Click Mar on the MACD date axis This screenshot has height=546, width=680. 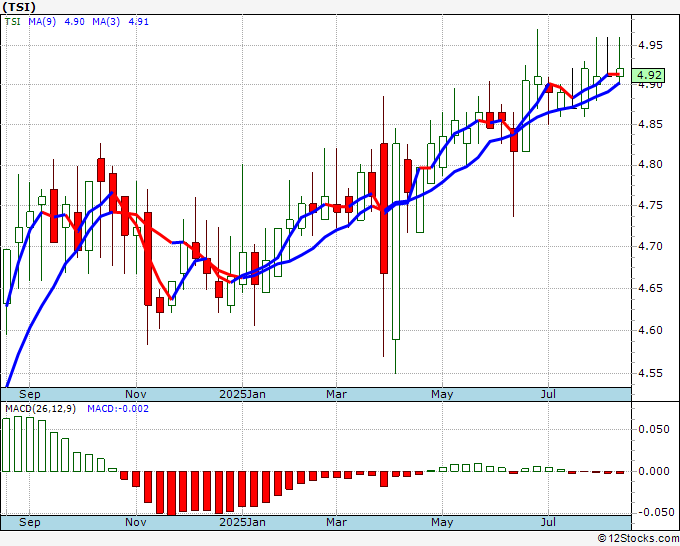pyautogui.click(x=337, y=522)
